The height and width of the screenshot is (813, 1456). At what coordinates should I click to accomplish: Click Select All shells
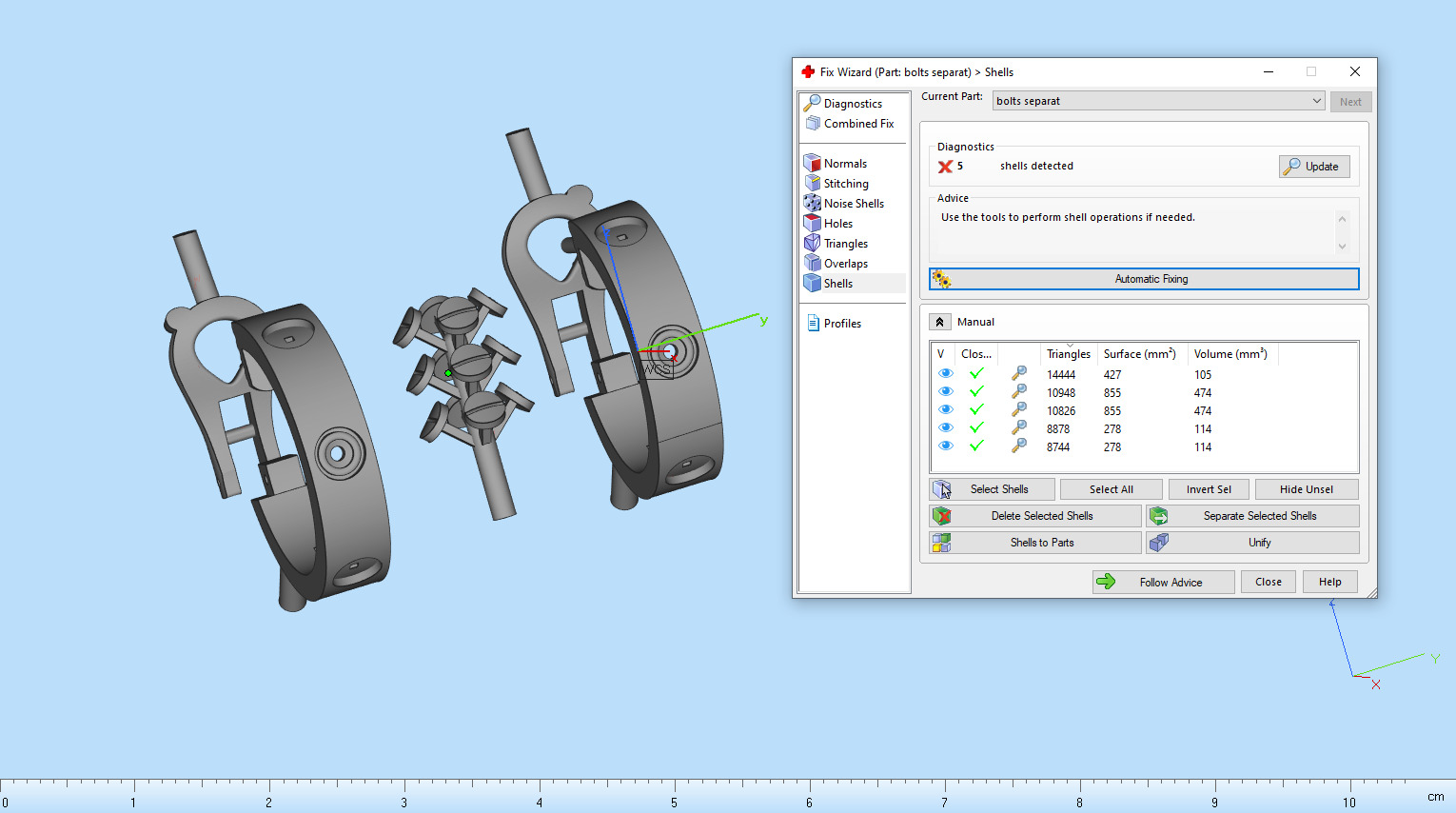pyautogui.click(x=1112, y=489)
